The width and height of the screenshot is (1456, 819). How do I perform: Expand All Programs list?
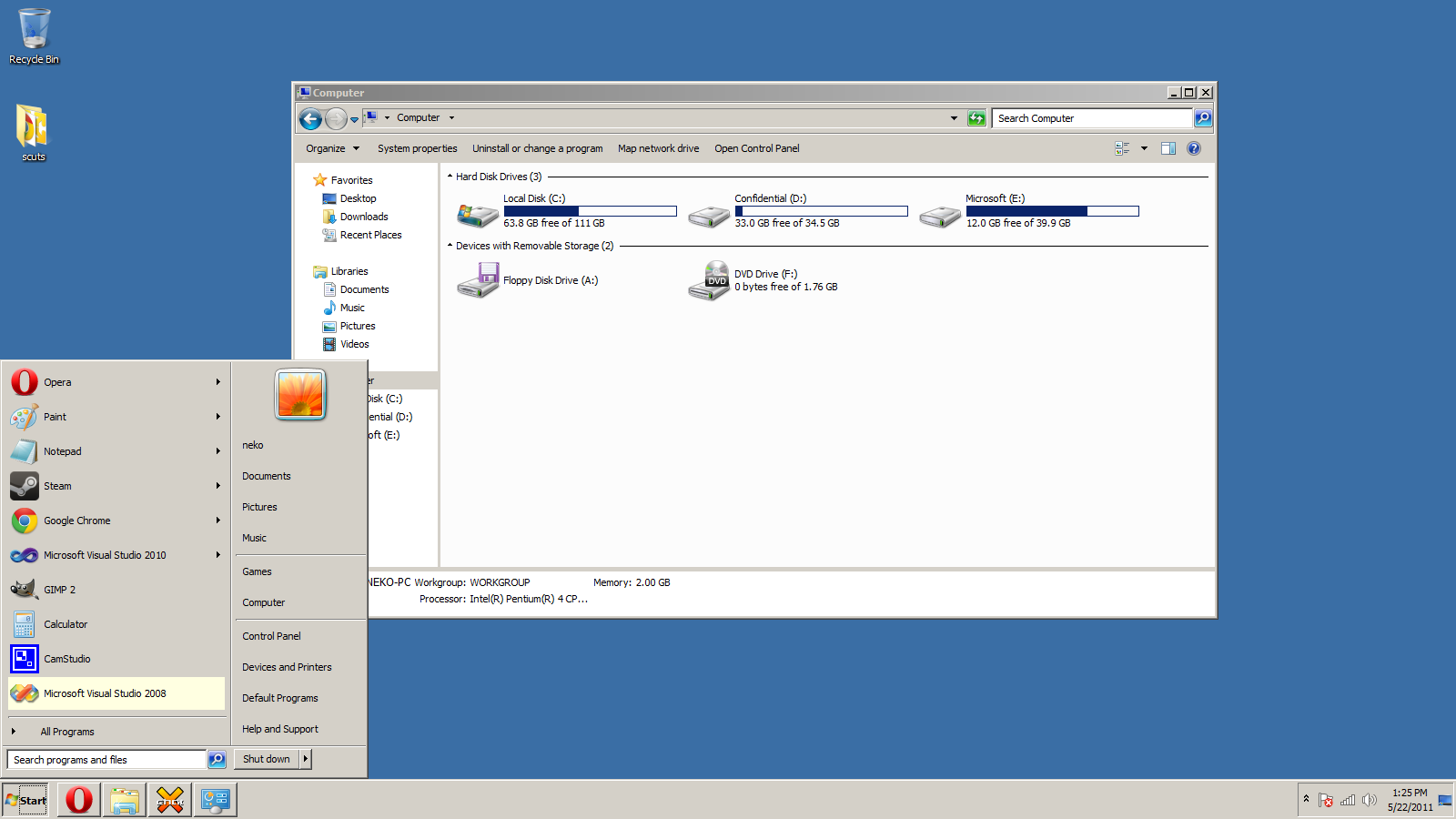[x=67, y=732]
